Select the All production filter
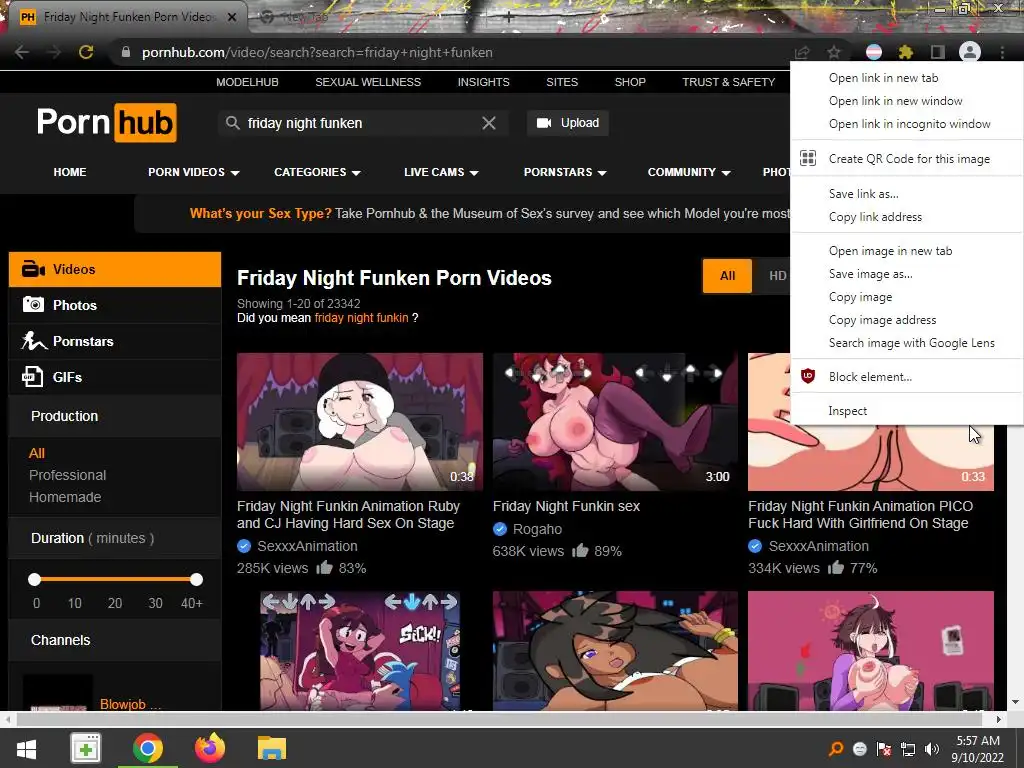This screenshot has width=1024, height=768. tap(37, 453)
